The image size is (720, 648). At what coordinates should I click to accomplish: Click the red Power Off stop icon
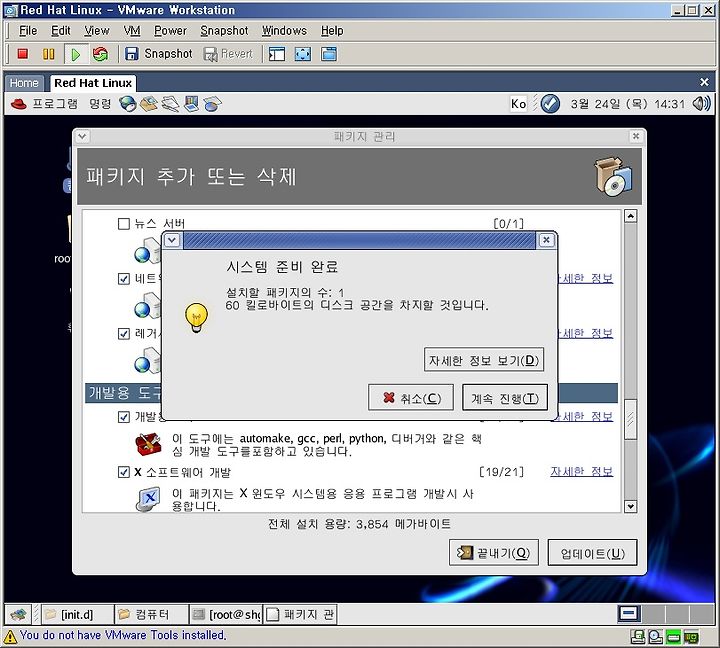click(x=22, y=54)
